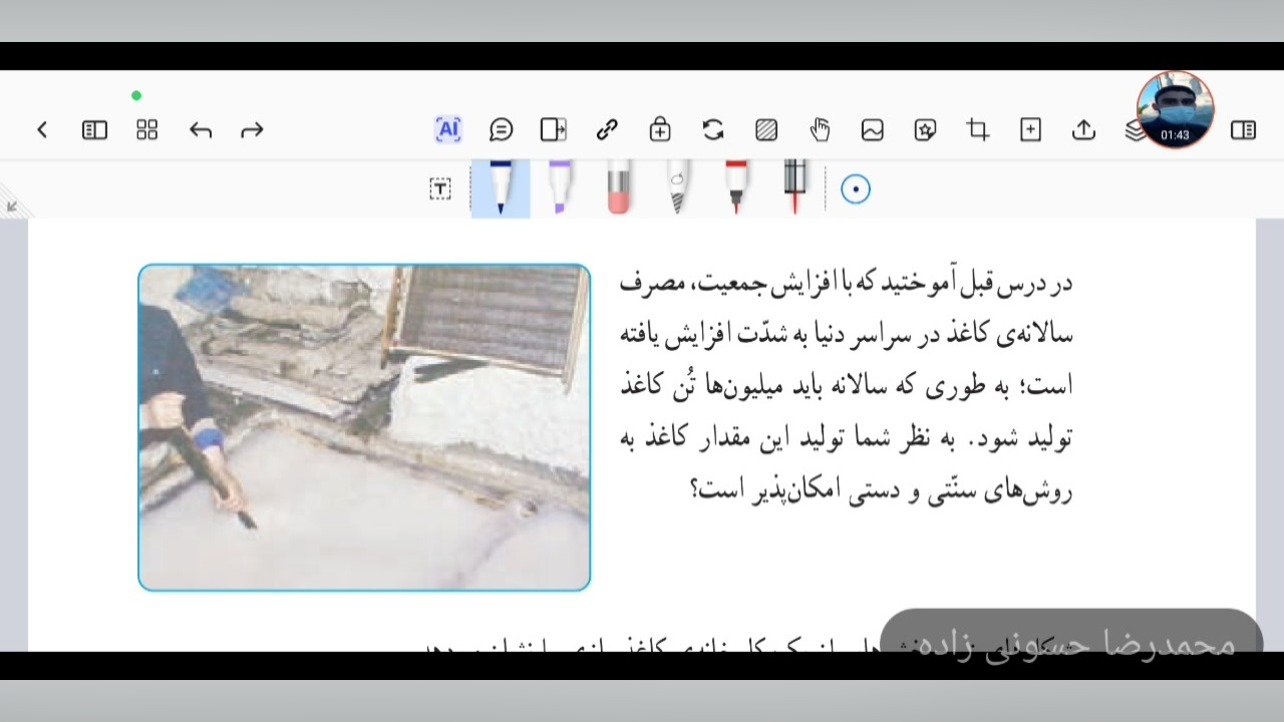Select the red marker pen
This screenshot has width=1284, height=722.
pyautogui.click(x=735, y=190)
